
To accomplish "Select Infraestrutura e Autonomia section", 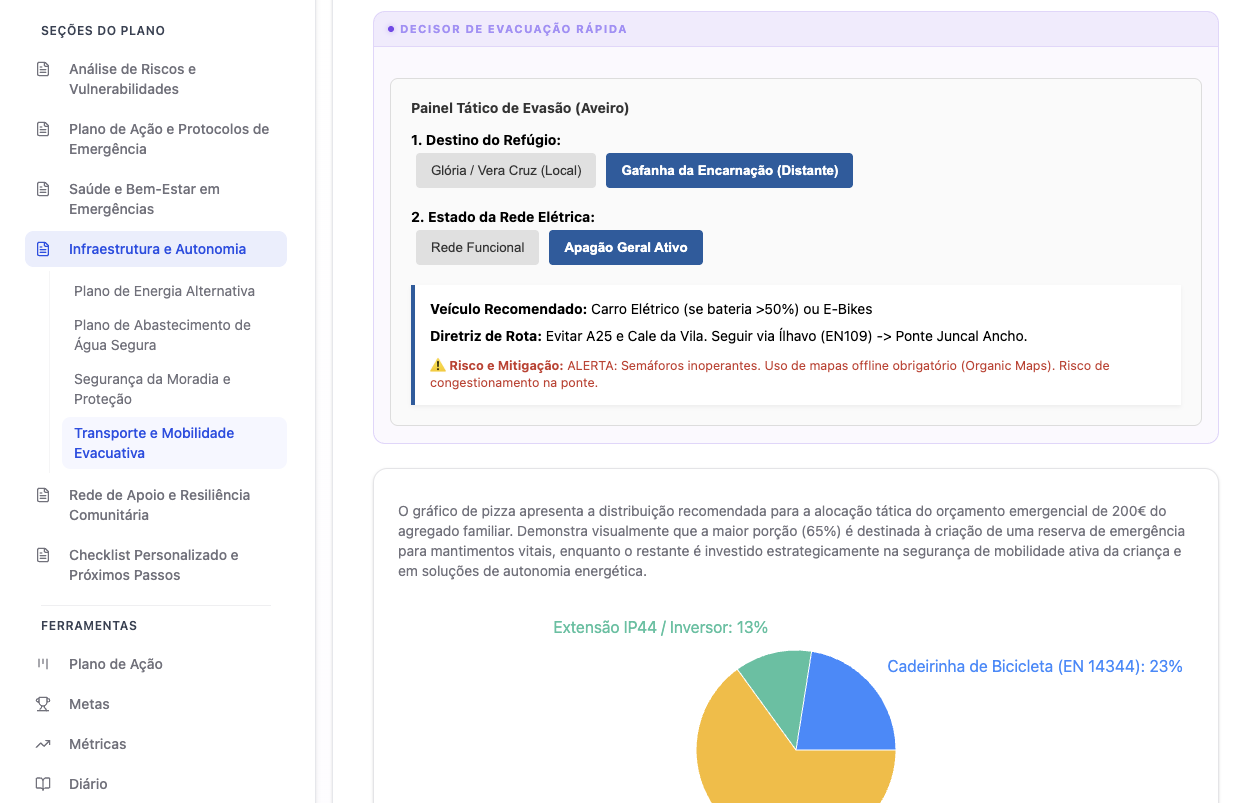I will click(156, 249).
